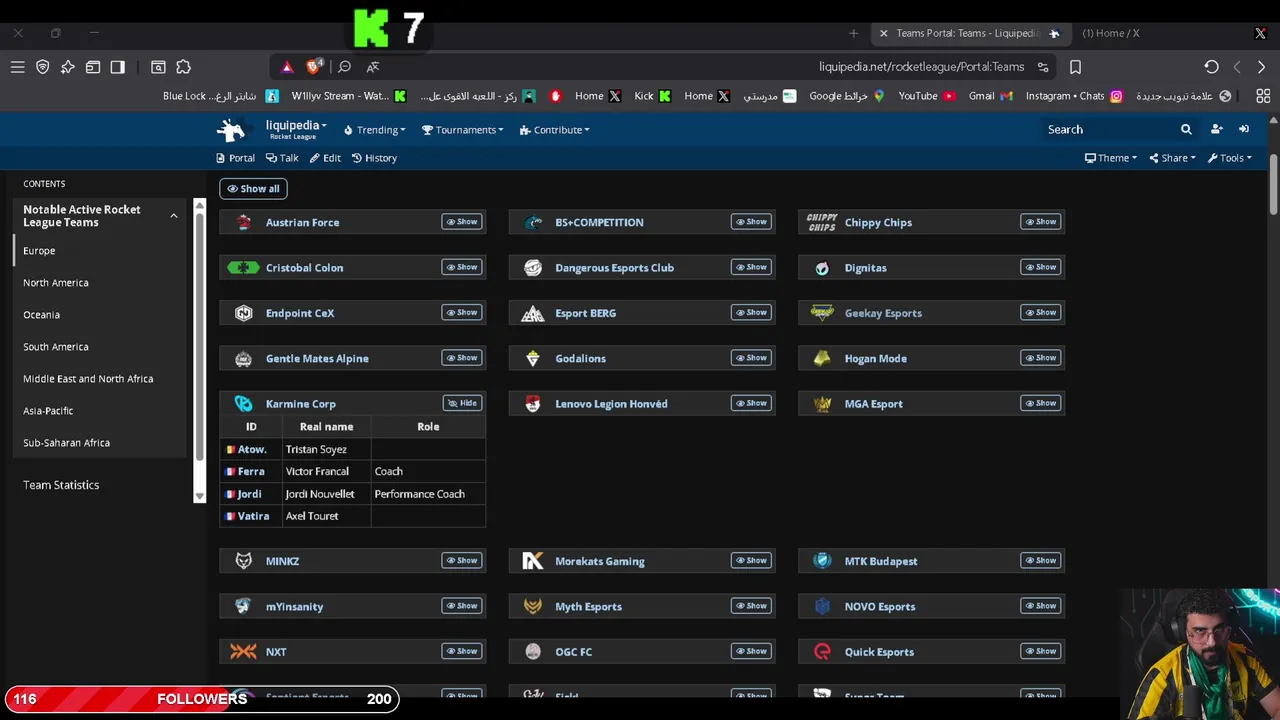
Task: Click the browser address bar URL
Action: [x=921, y=67]
